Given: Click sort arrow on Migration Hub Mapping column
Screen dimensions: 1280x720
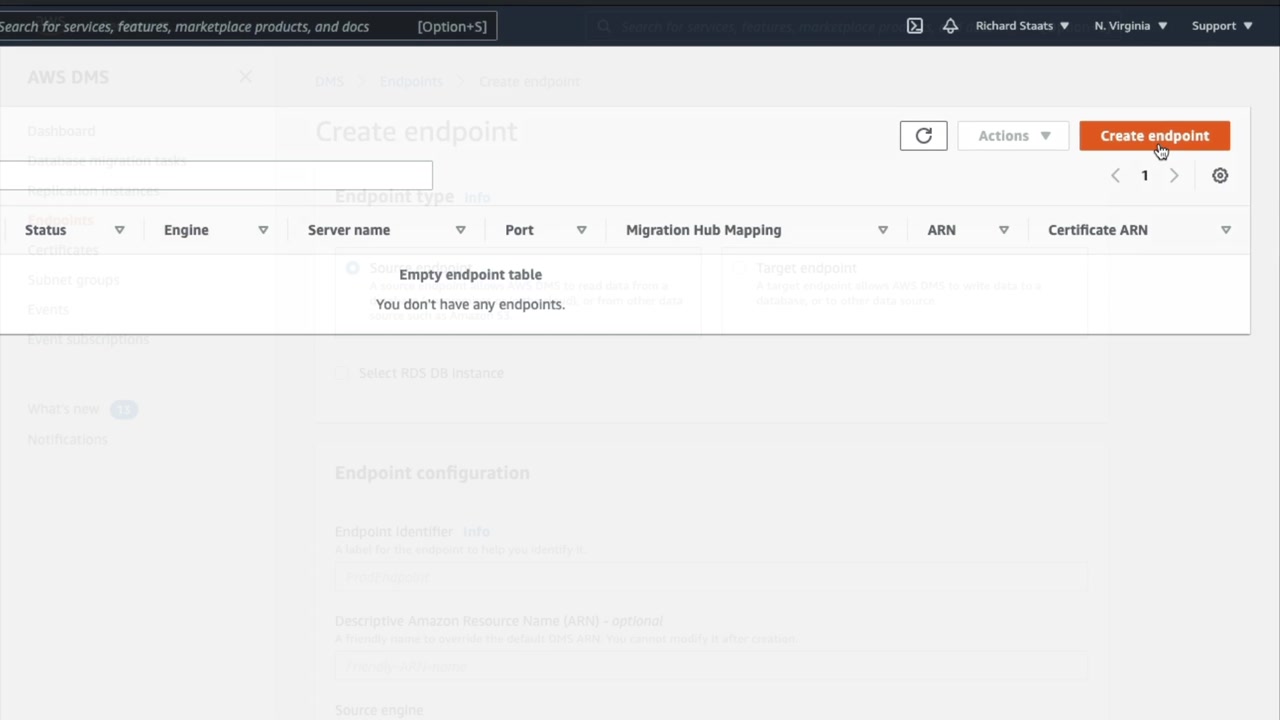Looking at the screenshot, I should pyautogui.click(x=882, y=230).
